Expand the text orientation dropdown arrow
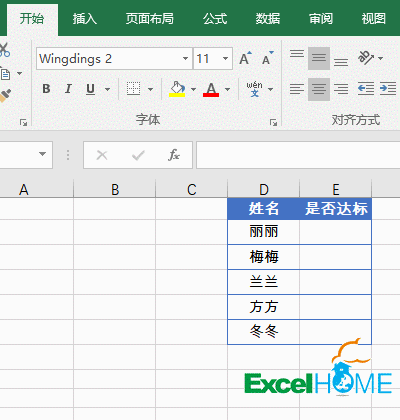 [380, 58]
